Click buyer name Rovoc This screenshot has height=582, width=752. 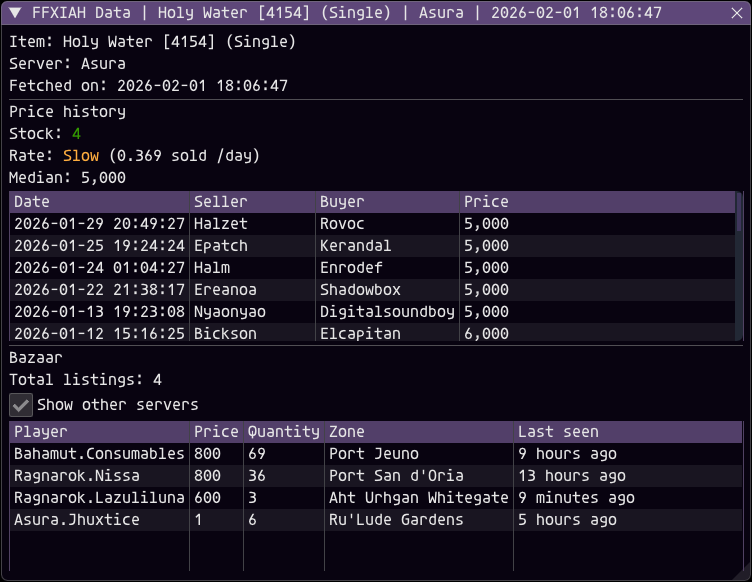342,223
